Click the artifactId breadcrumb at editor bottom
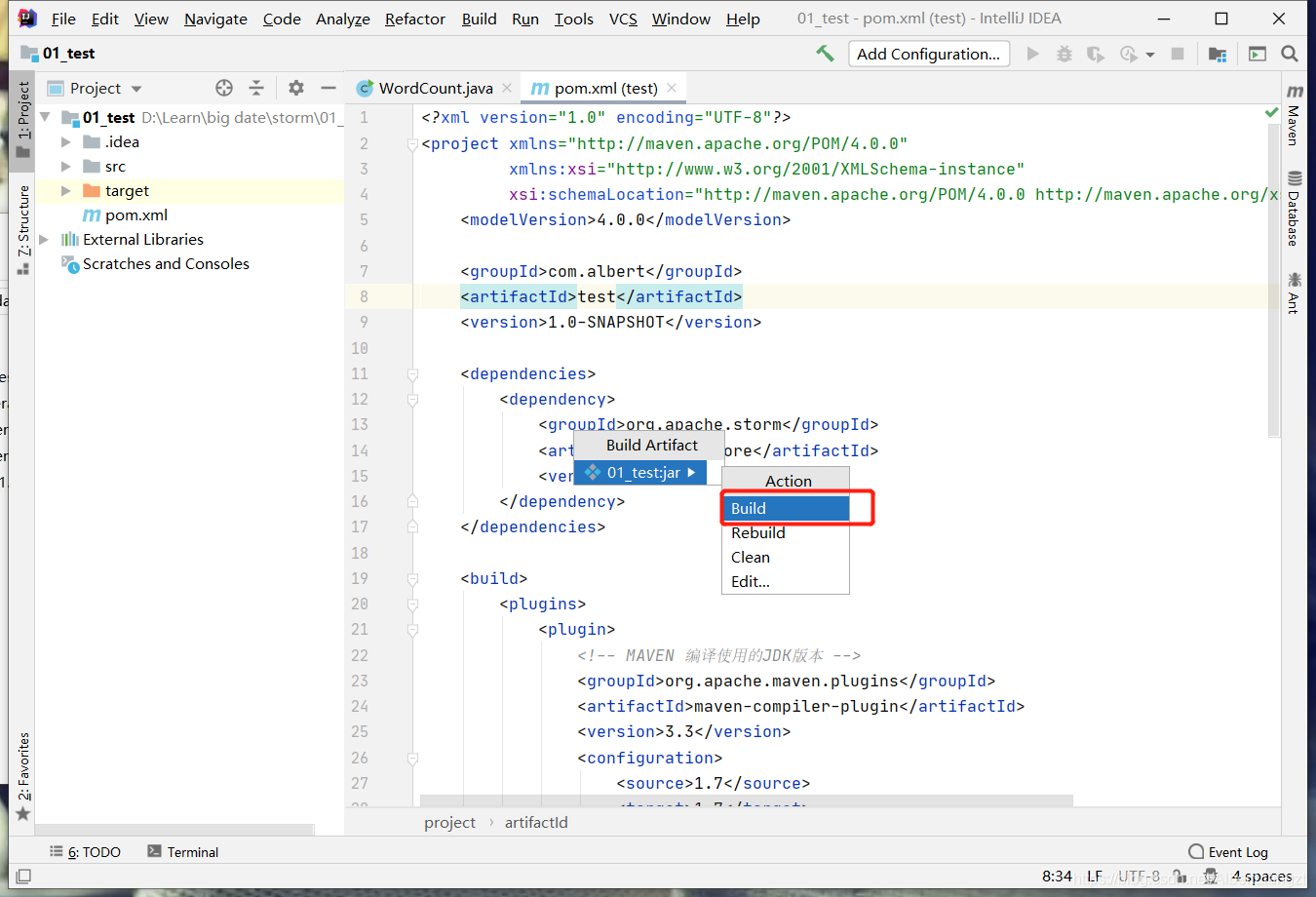The height and width of the screenshot is (897, 1316). (536, 822)
